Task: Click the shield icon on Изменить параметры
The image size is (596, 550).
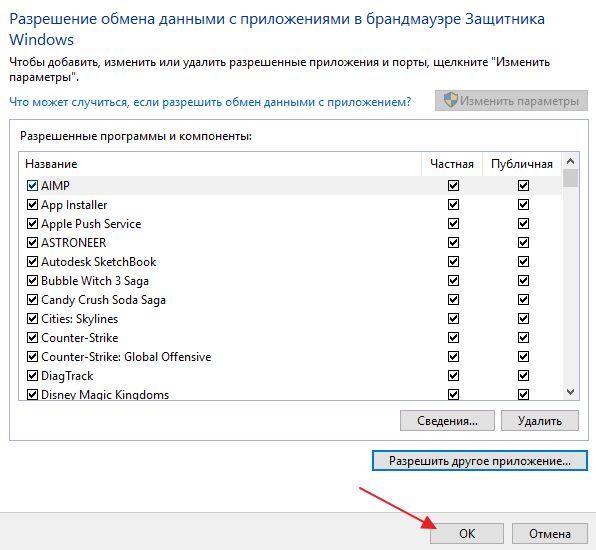Action: point(450,100)
